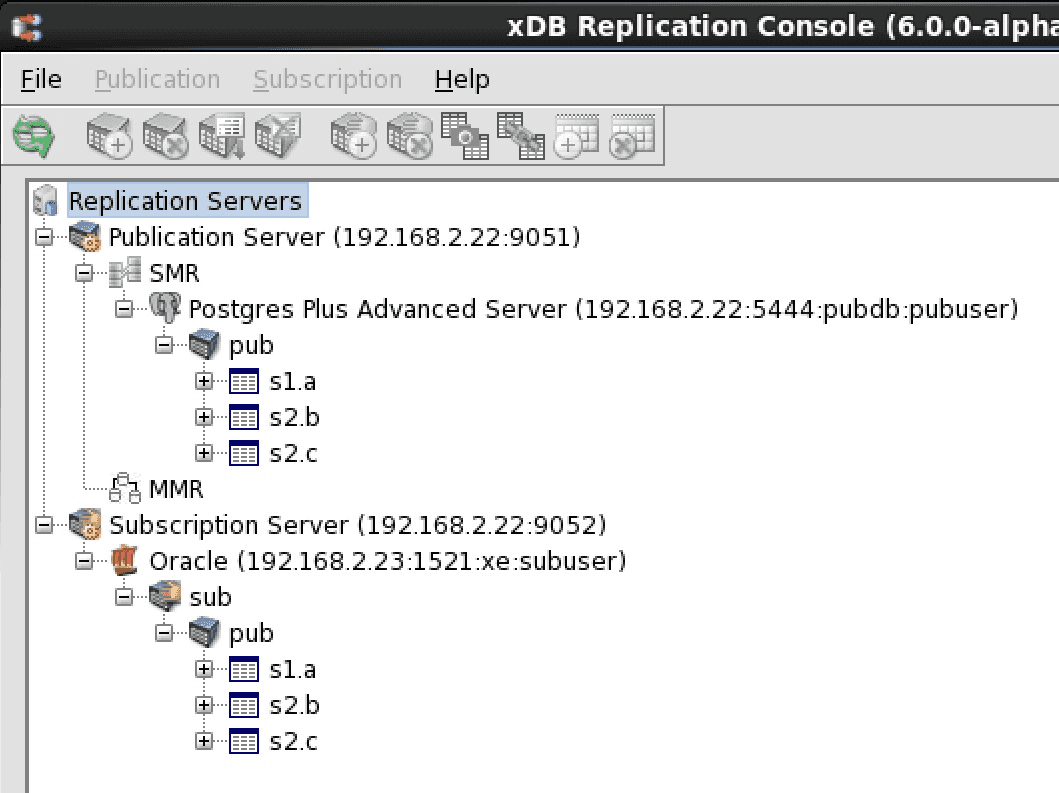Select the Replication Servers root node
The width and height of the screenshot is (1059, 793).
(x=184, y=201)
